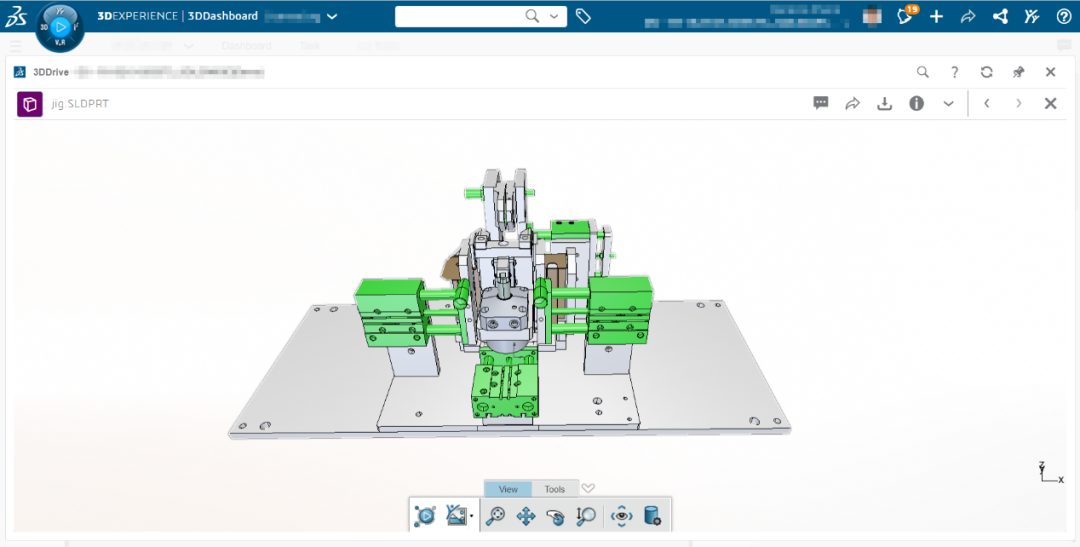Download the jig.SLDPRT file

[x=884, y=103]
